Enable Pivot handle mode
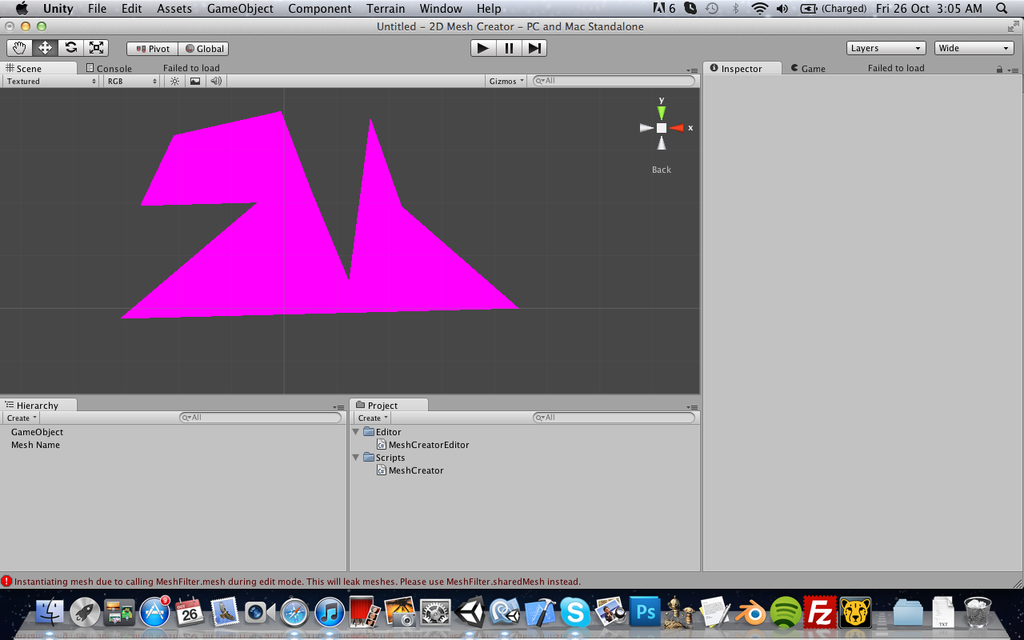 (x=150, y=47)
